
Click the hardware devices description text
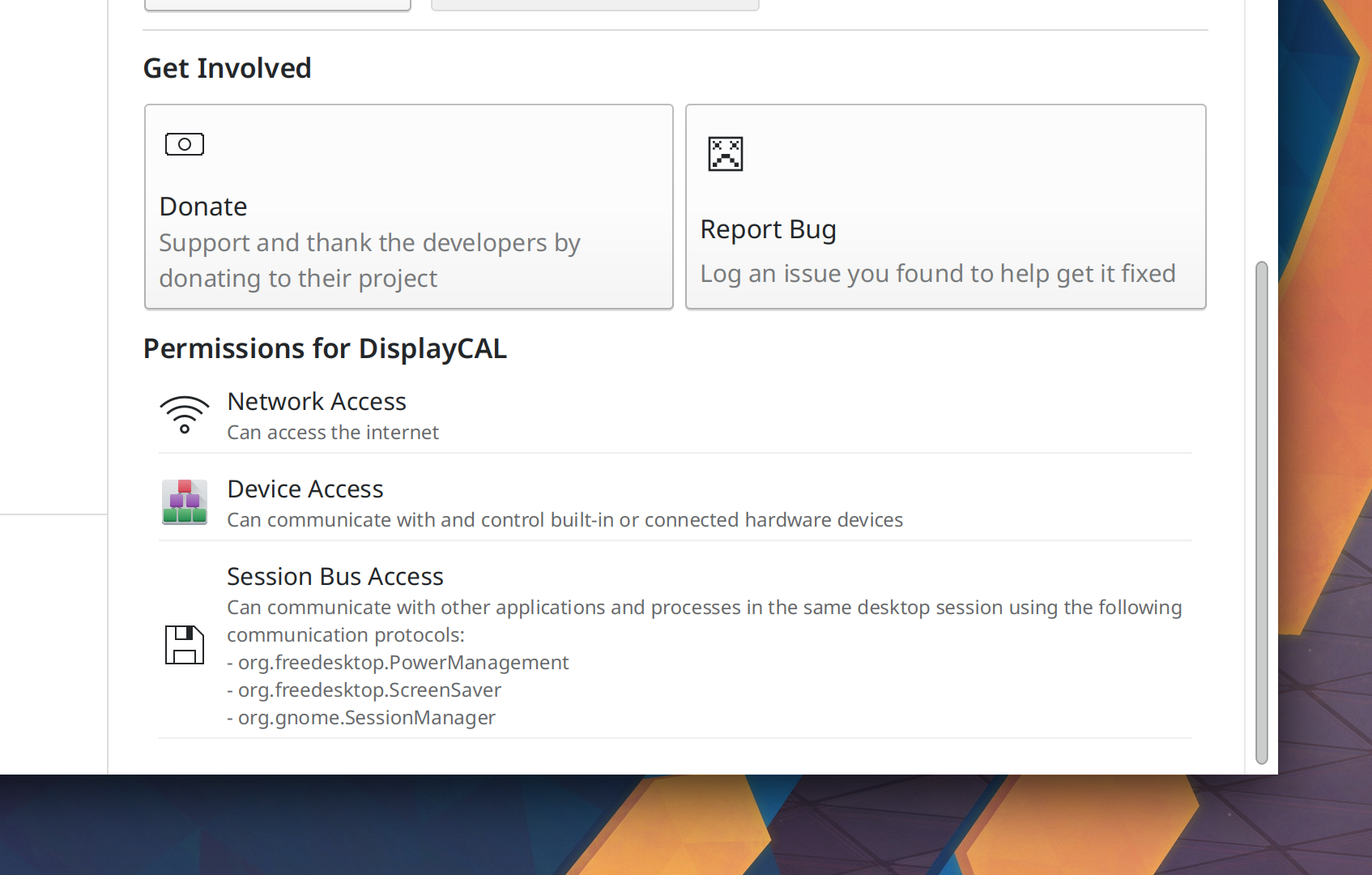click(565, 520)
